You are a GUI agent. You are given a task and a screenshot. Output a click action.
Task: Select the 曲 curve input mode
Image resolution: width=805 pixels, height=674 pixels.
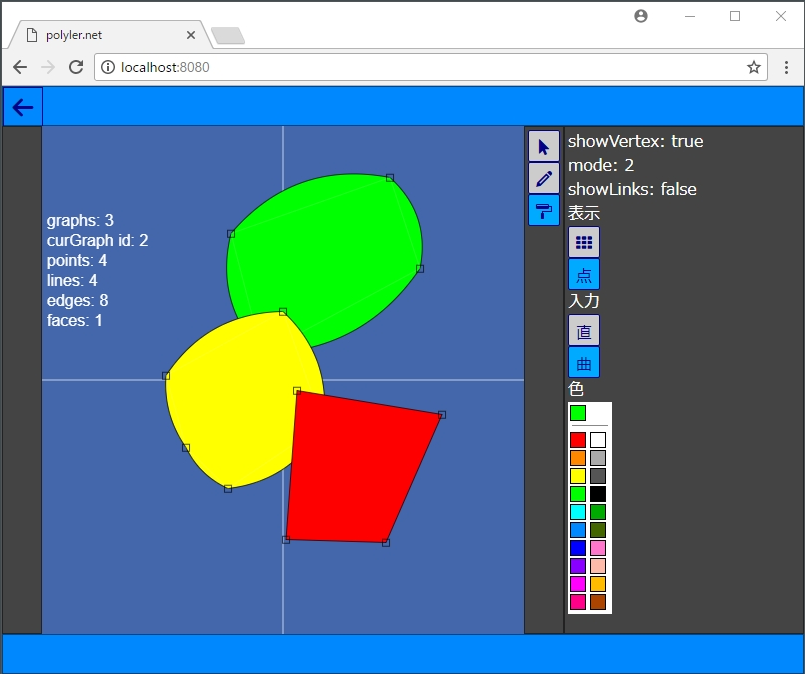click(x=584, y=362)
